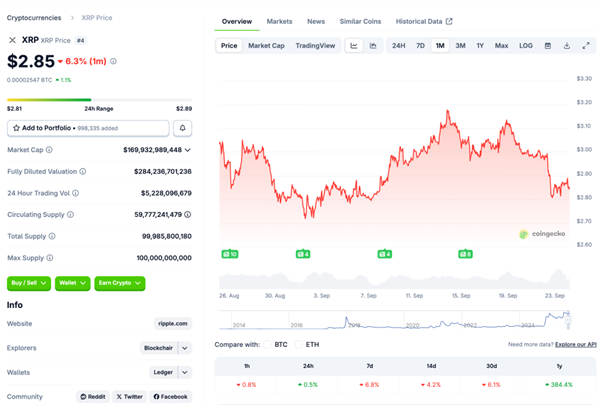The image size is (602, 405).
Task: Click the XRP logo icon
Action: (12, 40)
